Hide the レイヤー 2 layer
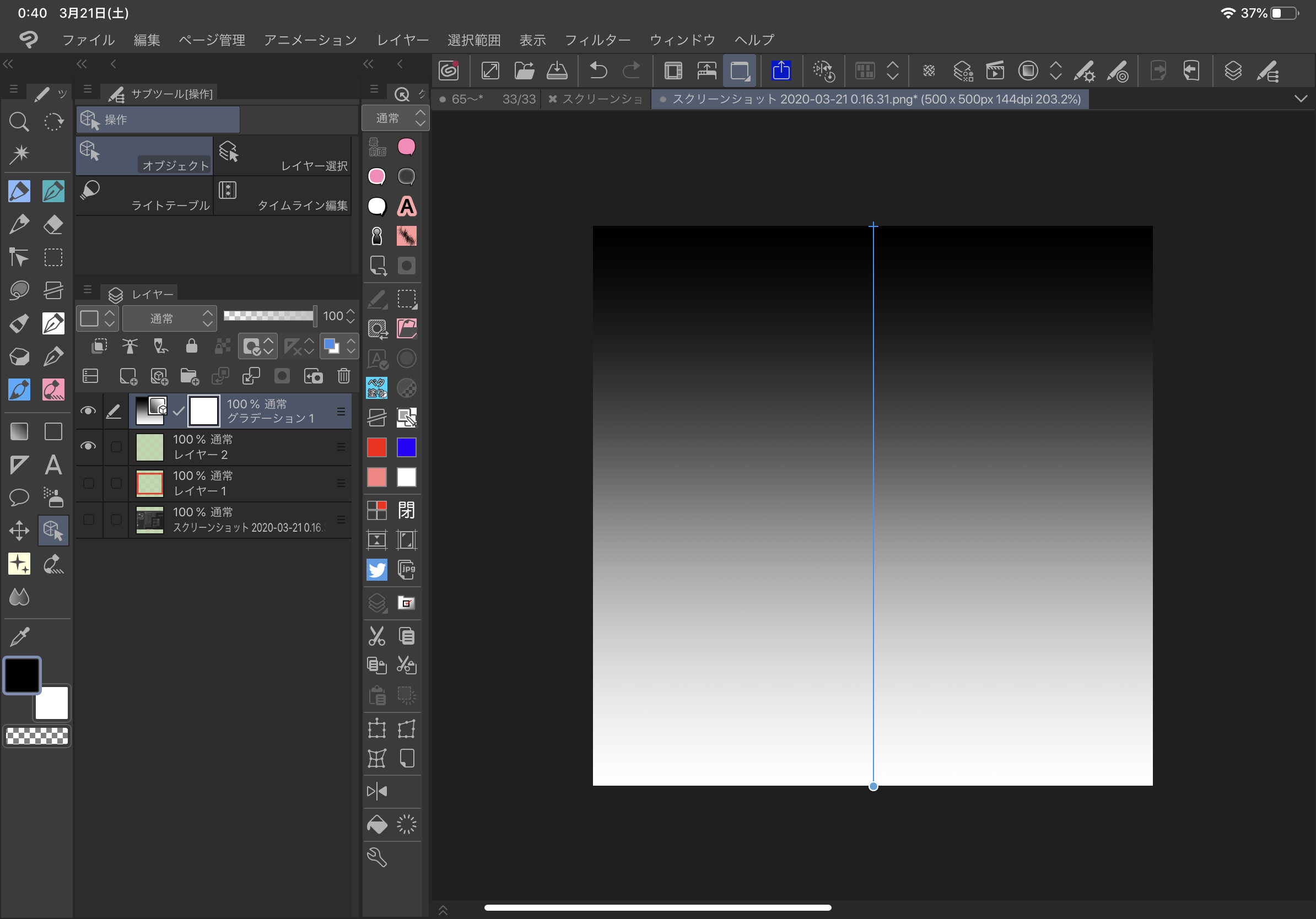 pyautogui.click(x=88, y=446)
